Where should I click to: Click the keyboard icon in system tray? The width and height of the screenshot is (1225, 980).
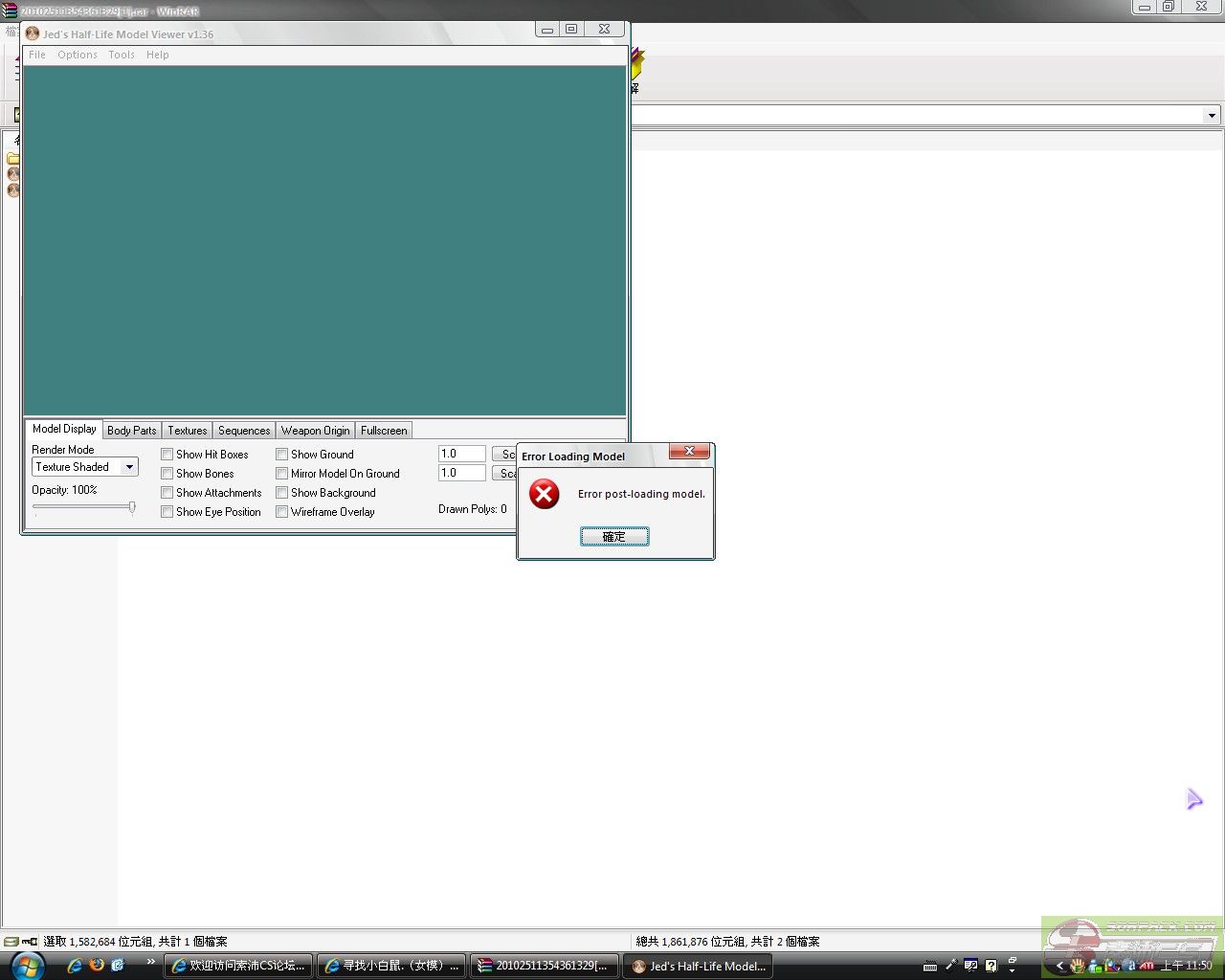coord(929,966)
